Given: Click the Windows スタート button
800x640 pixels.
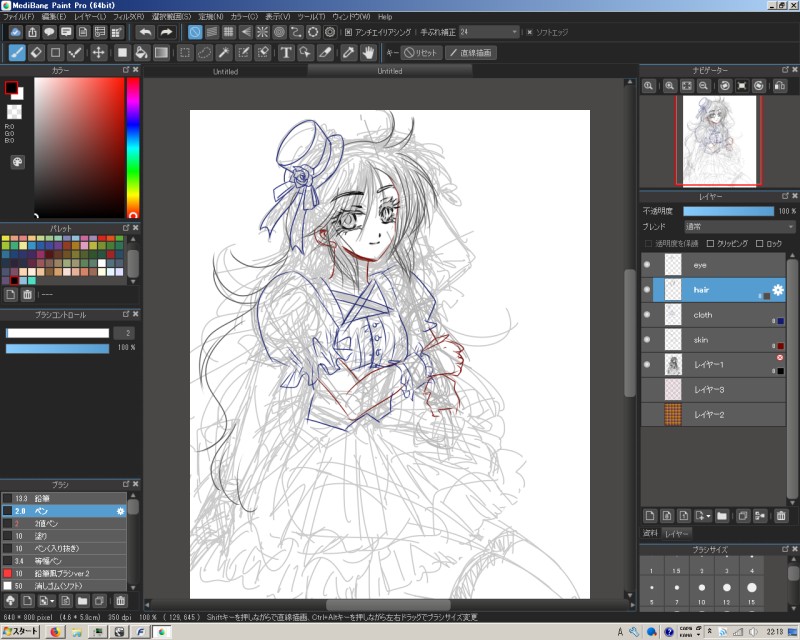Looking at the screenshot, I should tap(21, 632).
